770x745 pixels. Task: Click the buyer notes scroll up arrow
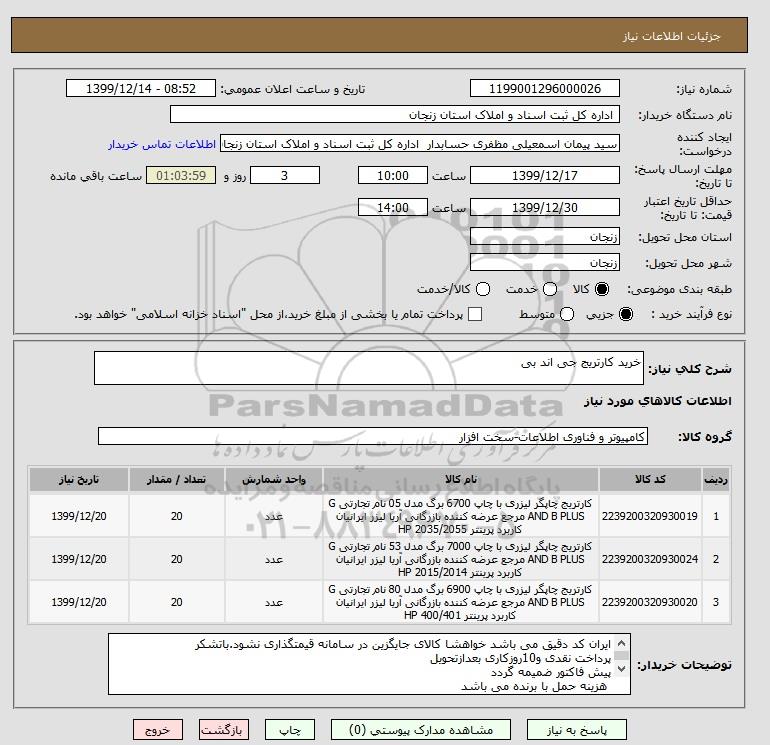[621, 643]
